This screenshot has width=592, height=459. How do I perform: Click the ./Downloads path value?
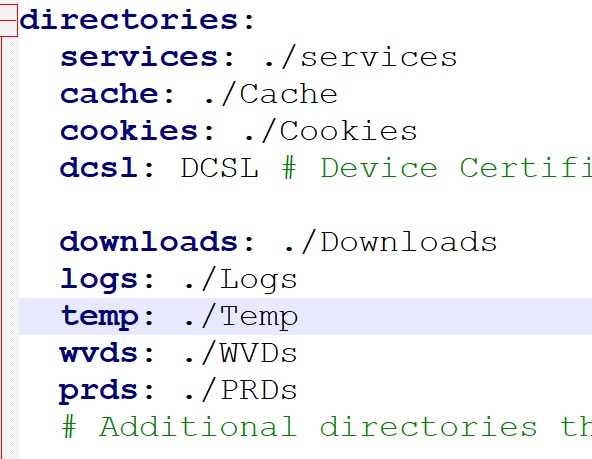390,242
